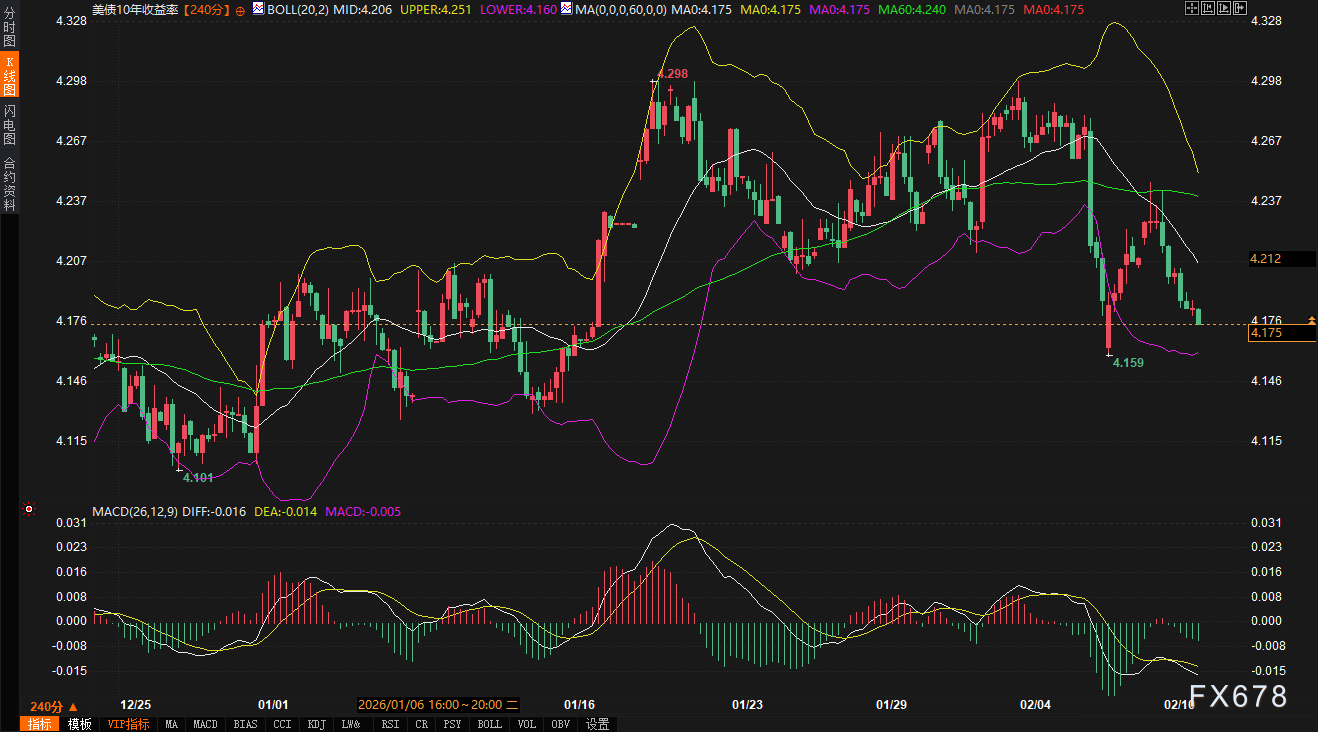Click the orange circled-plus icon beside 240分
Screen dimensions: 1318x732
coord(240,9)
